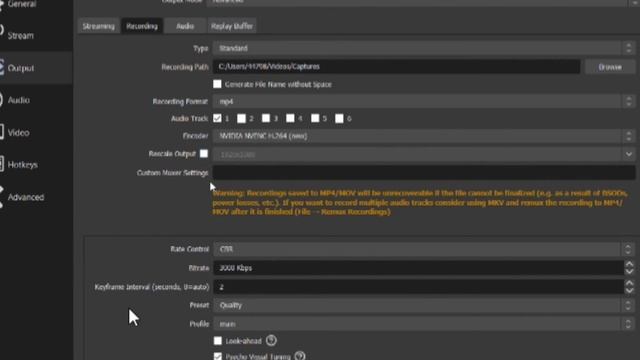
Task: Uncheck audio track 1
Action: point(217,118)
